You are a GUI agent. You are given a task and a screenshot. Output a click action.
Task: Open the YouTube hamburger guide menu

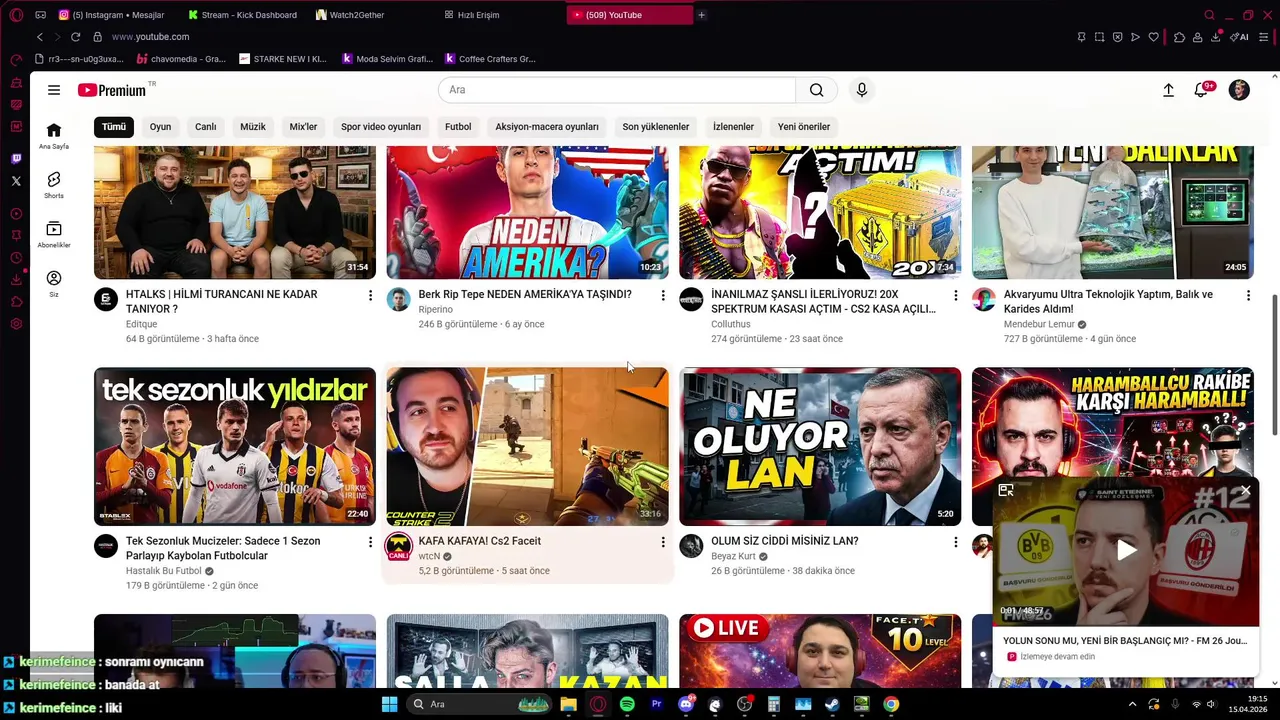pos(54,90)
